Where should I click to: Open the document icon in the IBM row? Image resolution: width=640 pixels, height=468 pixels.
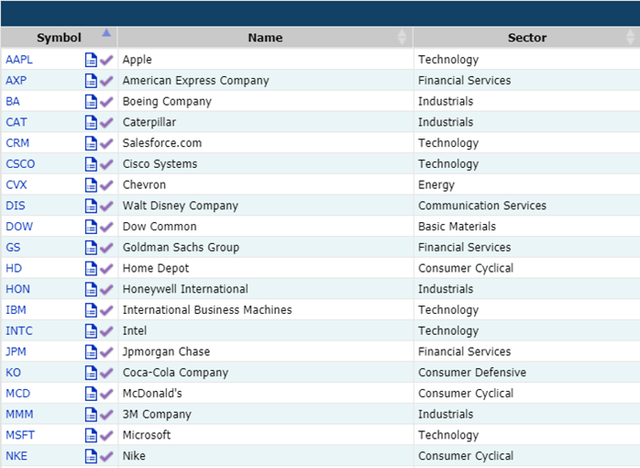point(91,310)
